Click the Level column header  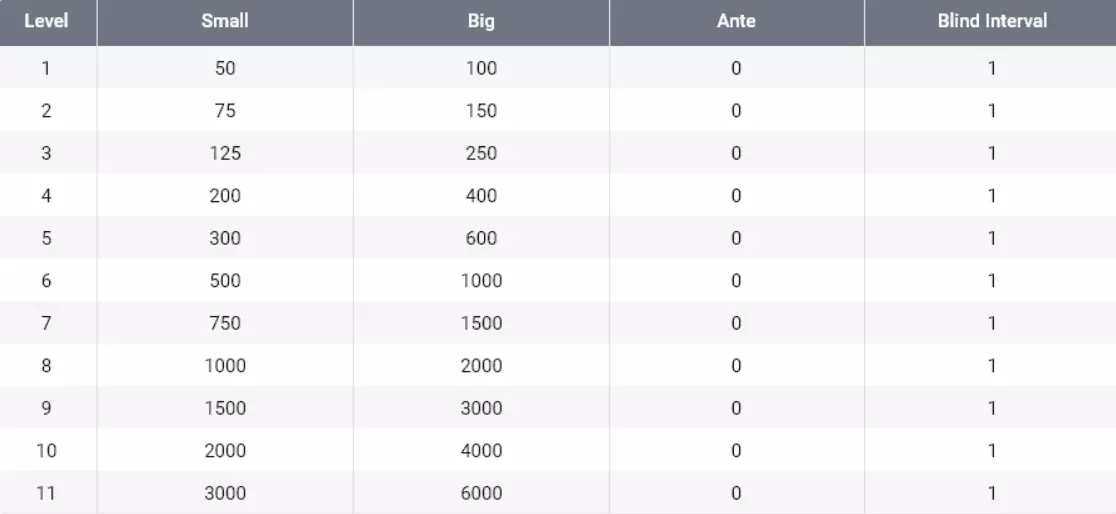pos(46,21)
